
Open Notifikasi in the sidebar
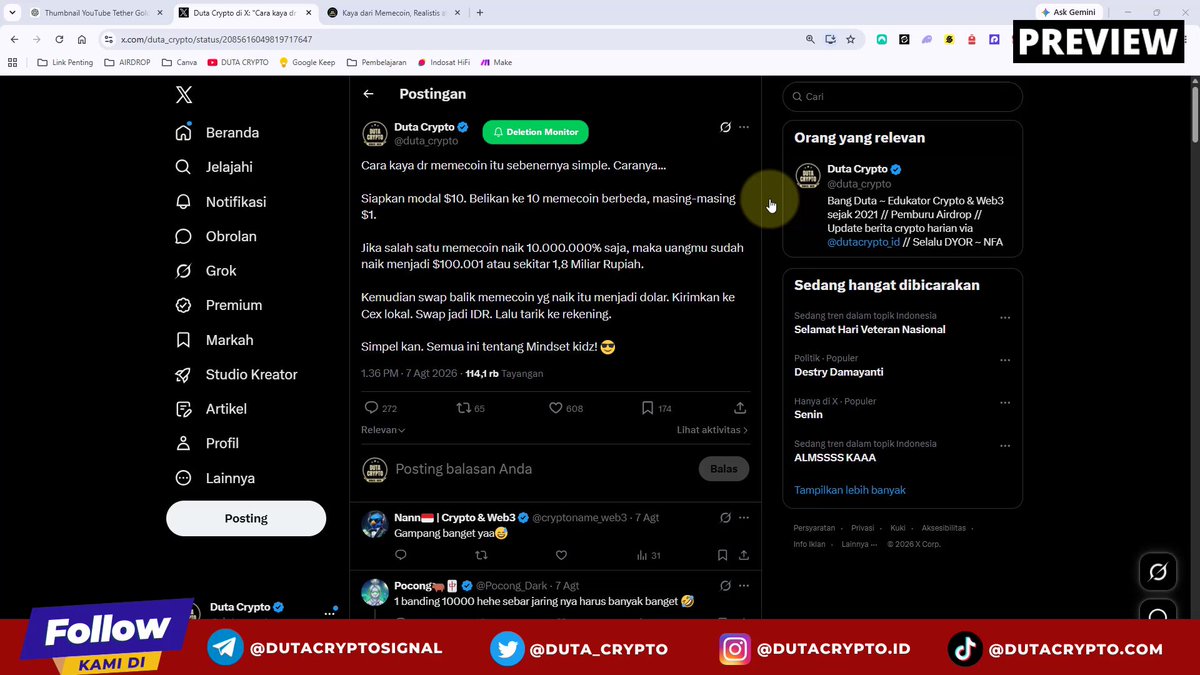pyautogui.click(x=221, y=202)
